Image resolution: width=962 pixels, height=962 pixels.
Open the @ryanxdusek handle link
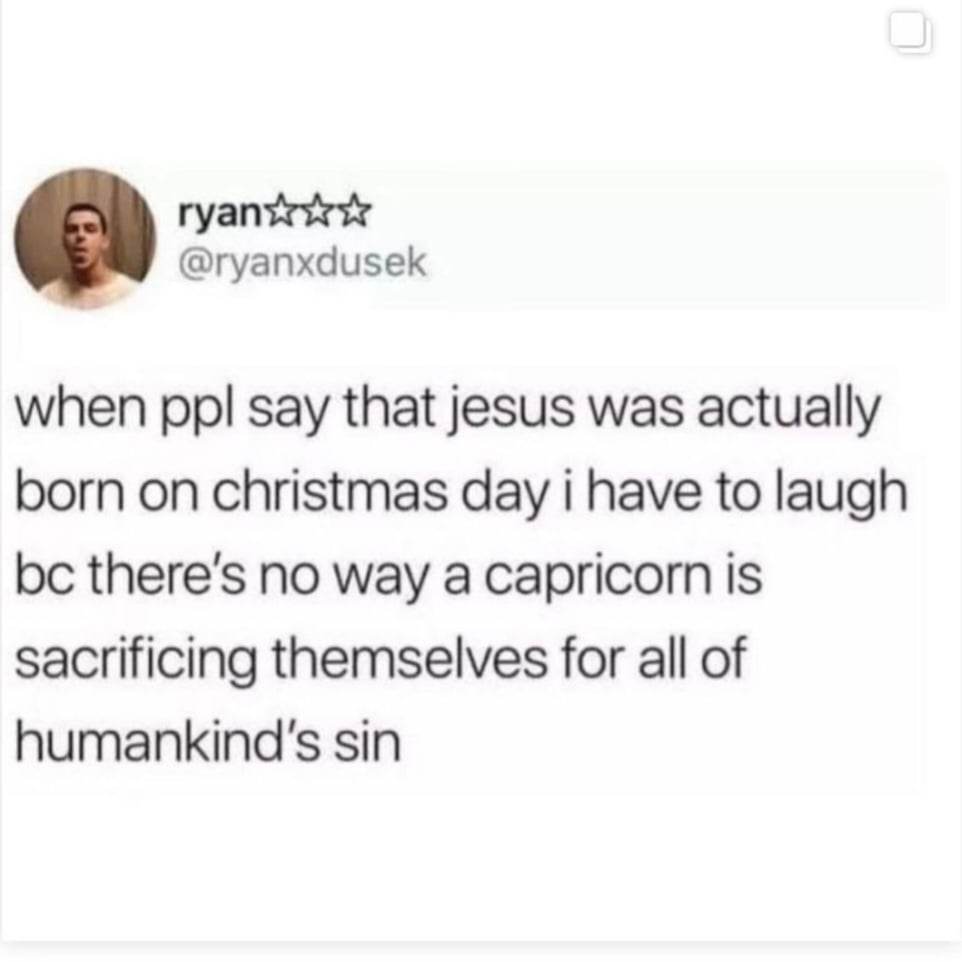(301, 263)
